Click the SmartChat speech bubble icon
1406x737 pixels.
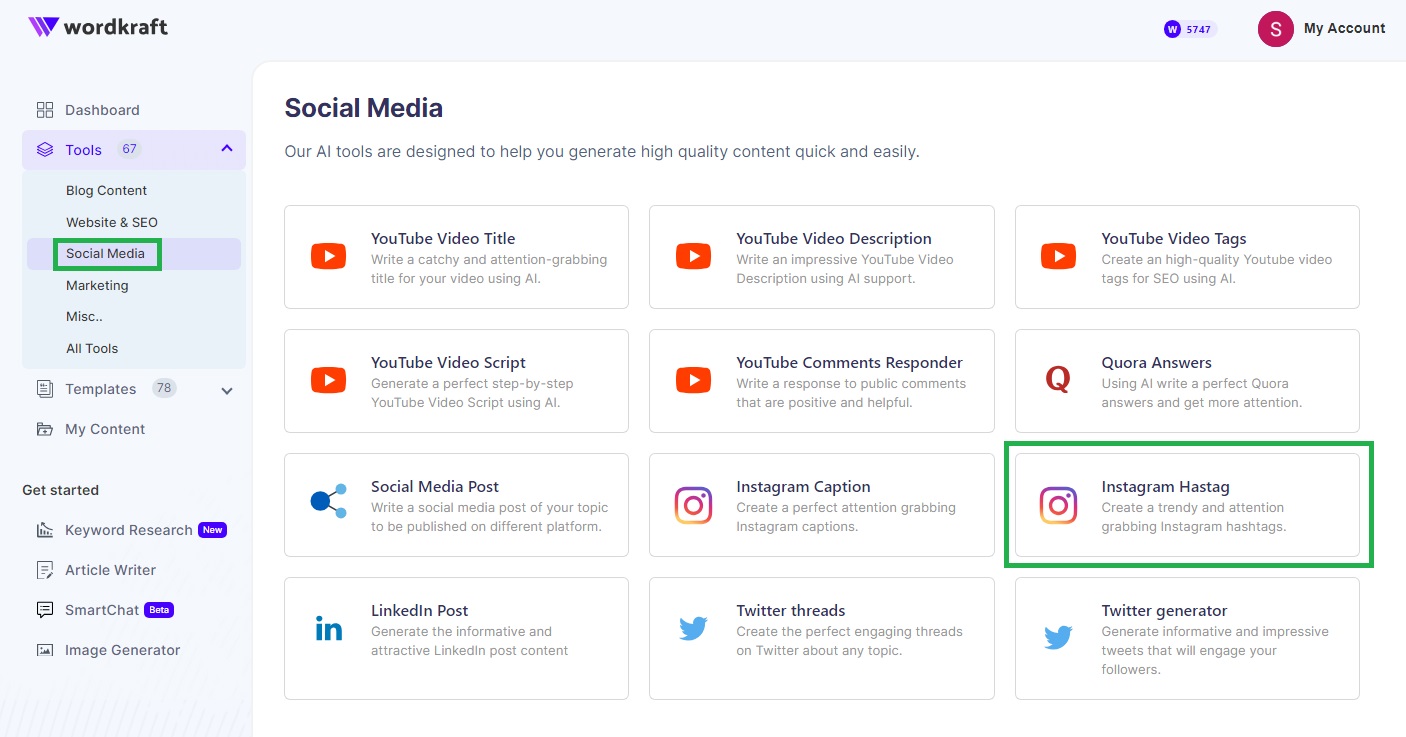click(45, 610)
